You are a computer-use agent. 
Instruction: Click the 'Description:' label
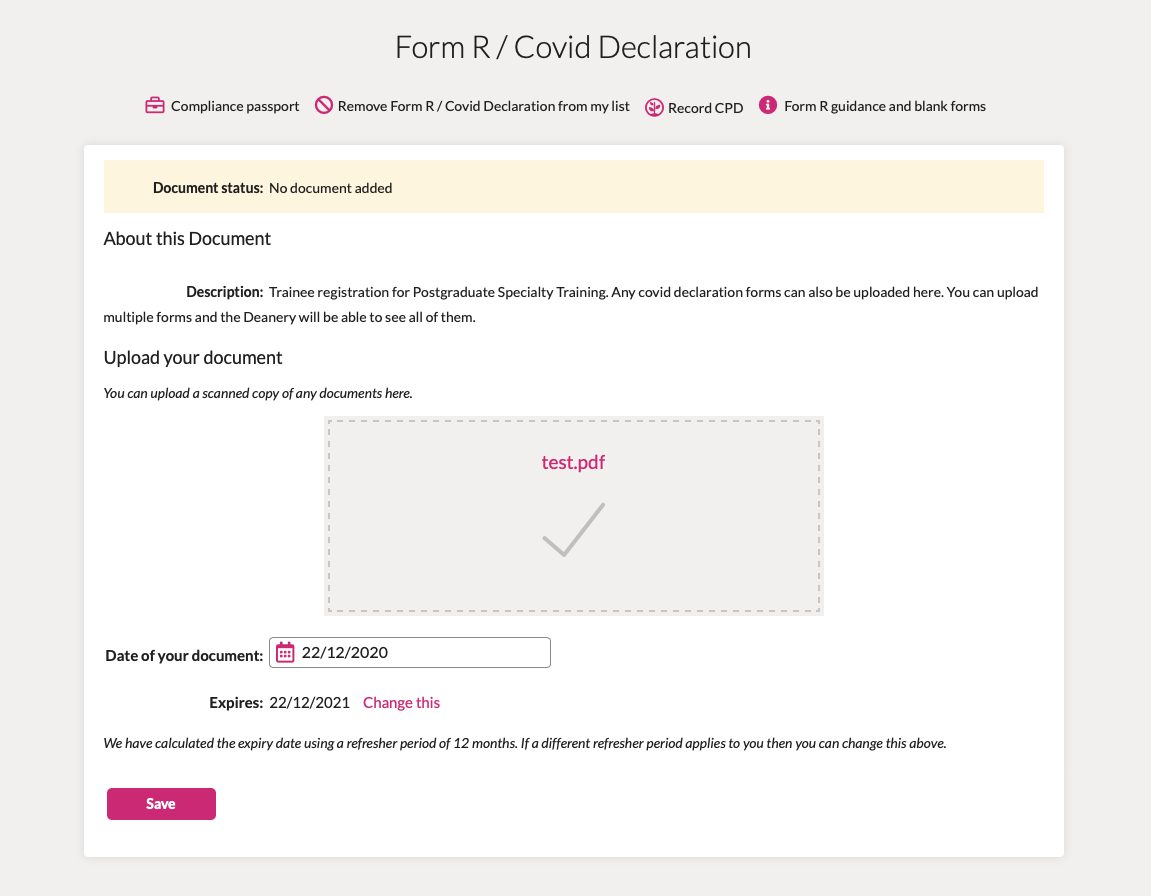click(225, 292)
